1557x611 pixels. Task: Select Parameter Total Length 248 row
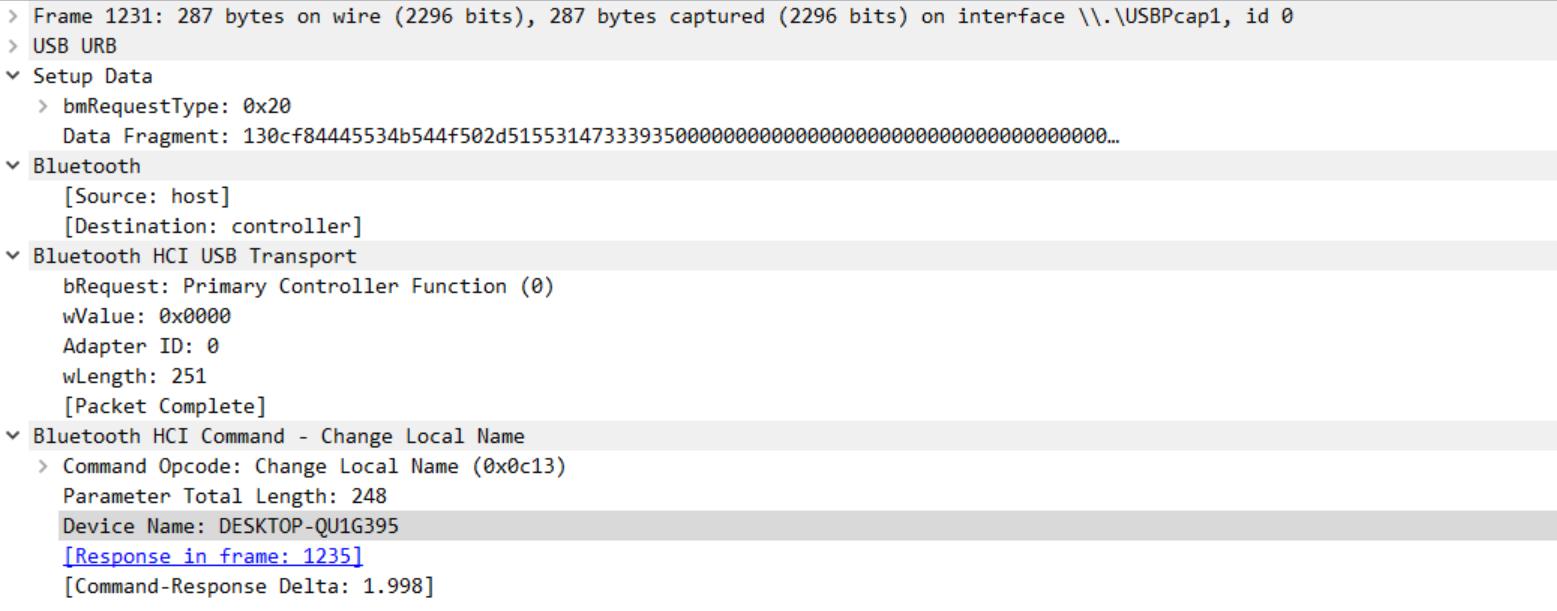pos(224,496)
